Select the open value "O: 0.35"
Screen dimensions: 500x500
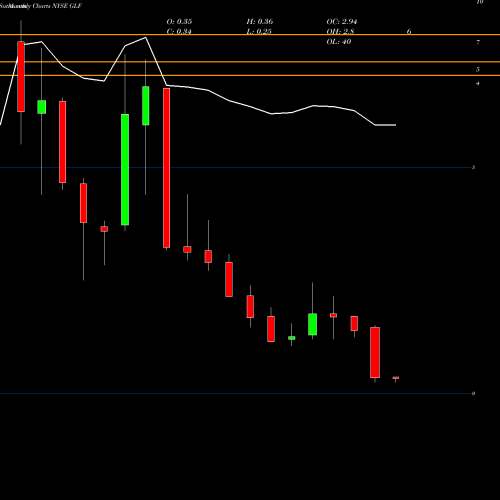point(179,22)
